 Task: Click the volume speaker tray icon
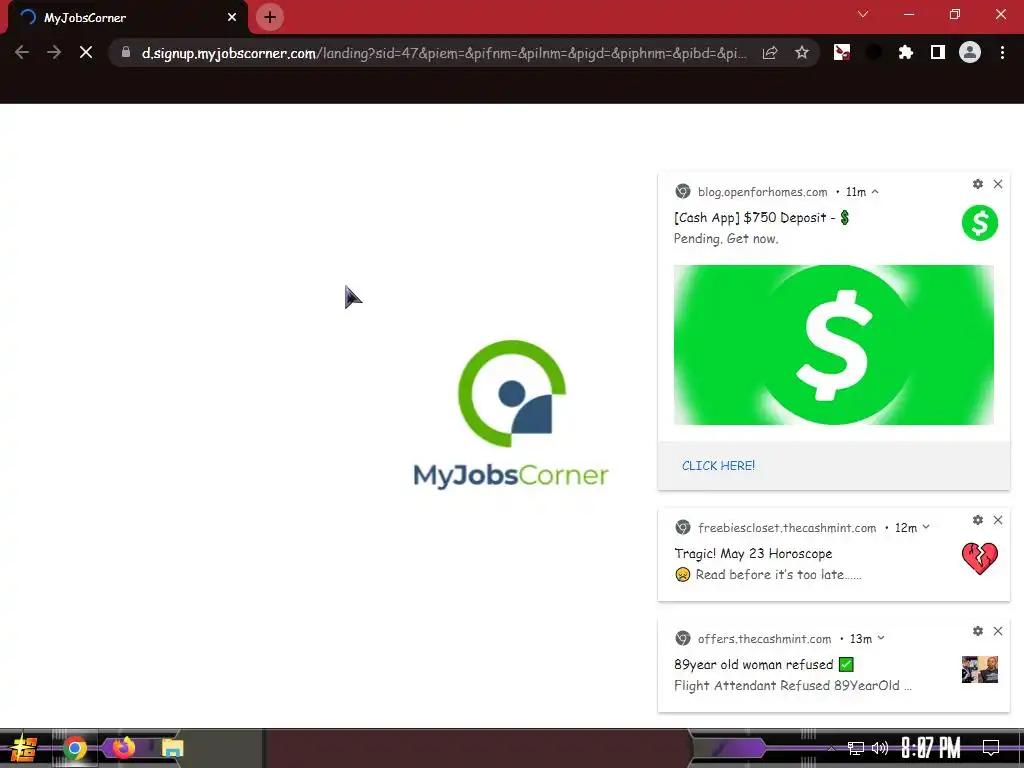tap(880, 748)
